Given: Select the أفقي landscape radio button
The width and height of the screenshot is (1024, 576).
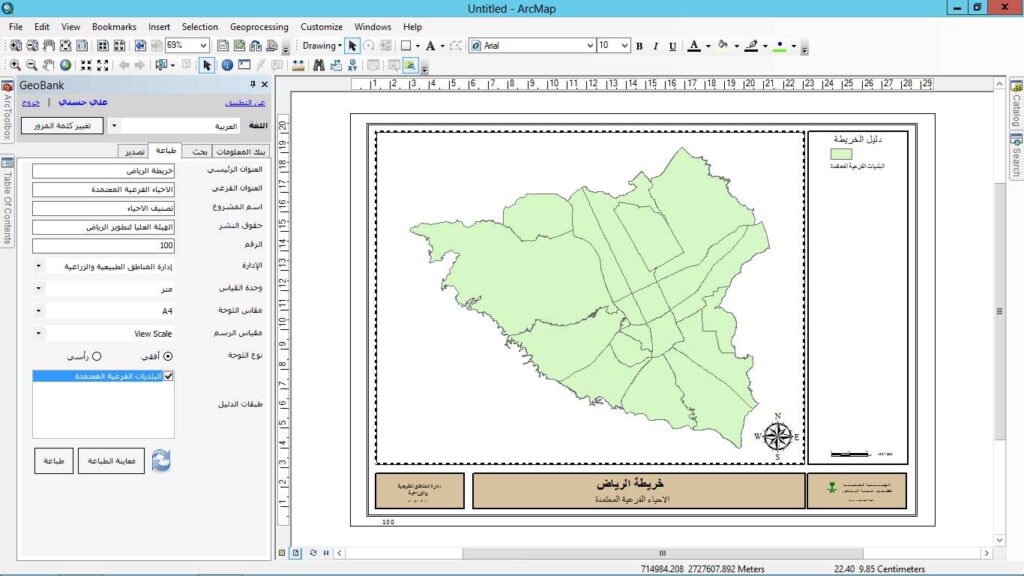Looking at the screenshot, I should (167, 356).
